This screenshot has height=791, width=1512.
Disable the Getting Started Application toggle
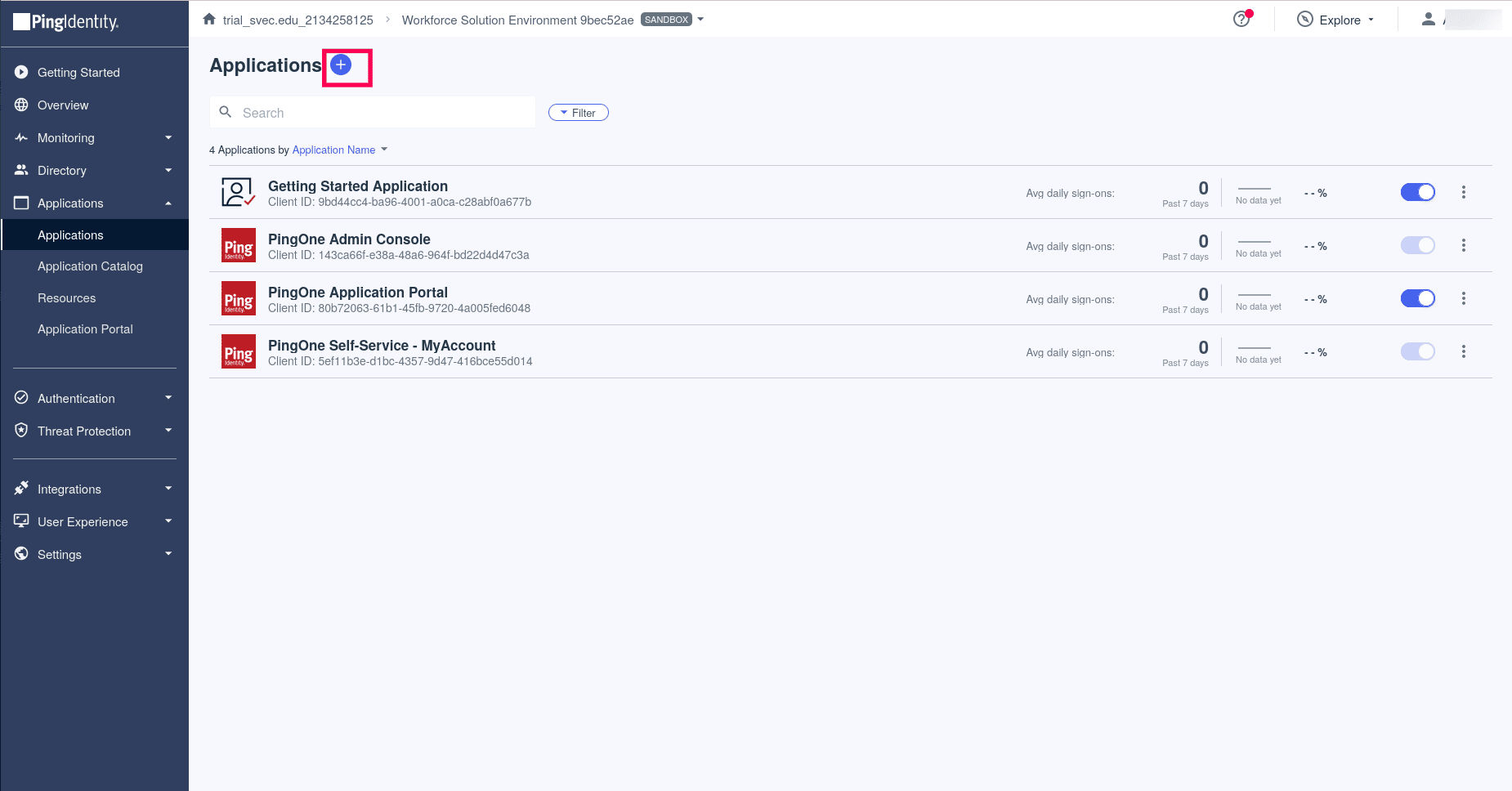point(1417,192)
